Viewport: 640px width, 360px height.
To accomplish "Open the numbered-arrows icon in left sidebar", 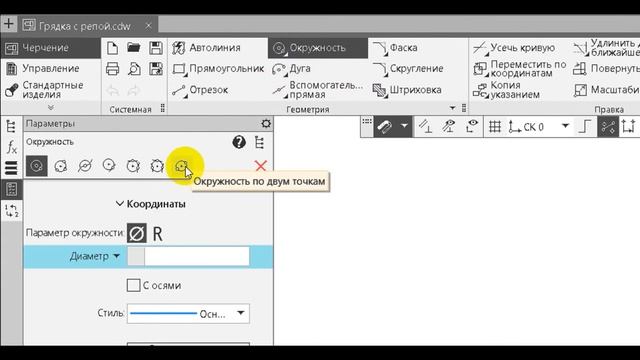I will 11,211.
